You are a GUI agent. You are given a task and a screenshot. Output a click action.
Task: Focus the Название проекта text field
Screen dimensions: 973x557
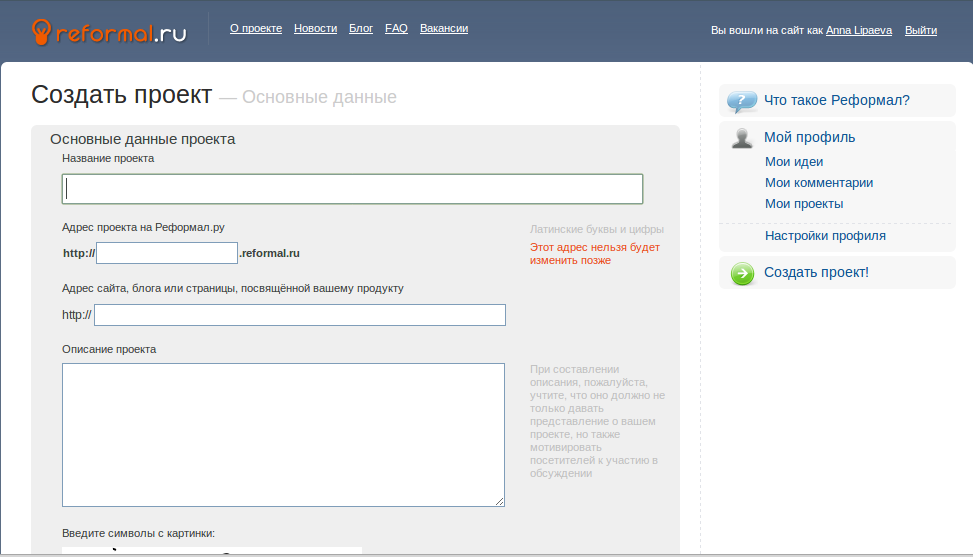pos(352,189)
